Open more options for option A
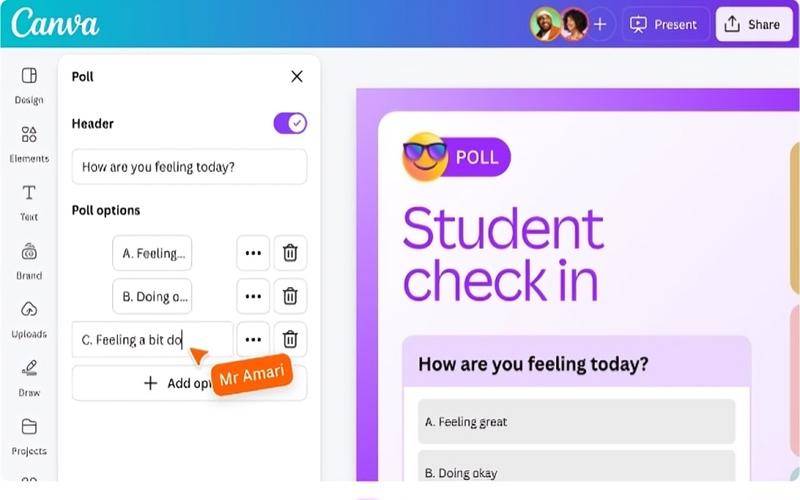Image resolution: width=800 pixels, height=500 pixels. (253, 253)
